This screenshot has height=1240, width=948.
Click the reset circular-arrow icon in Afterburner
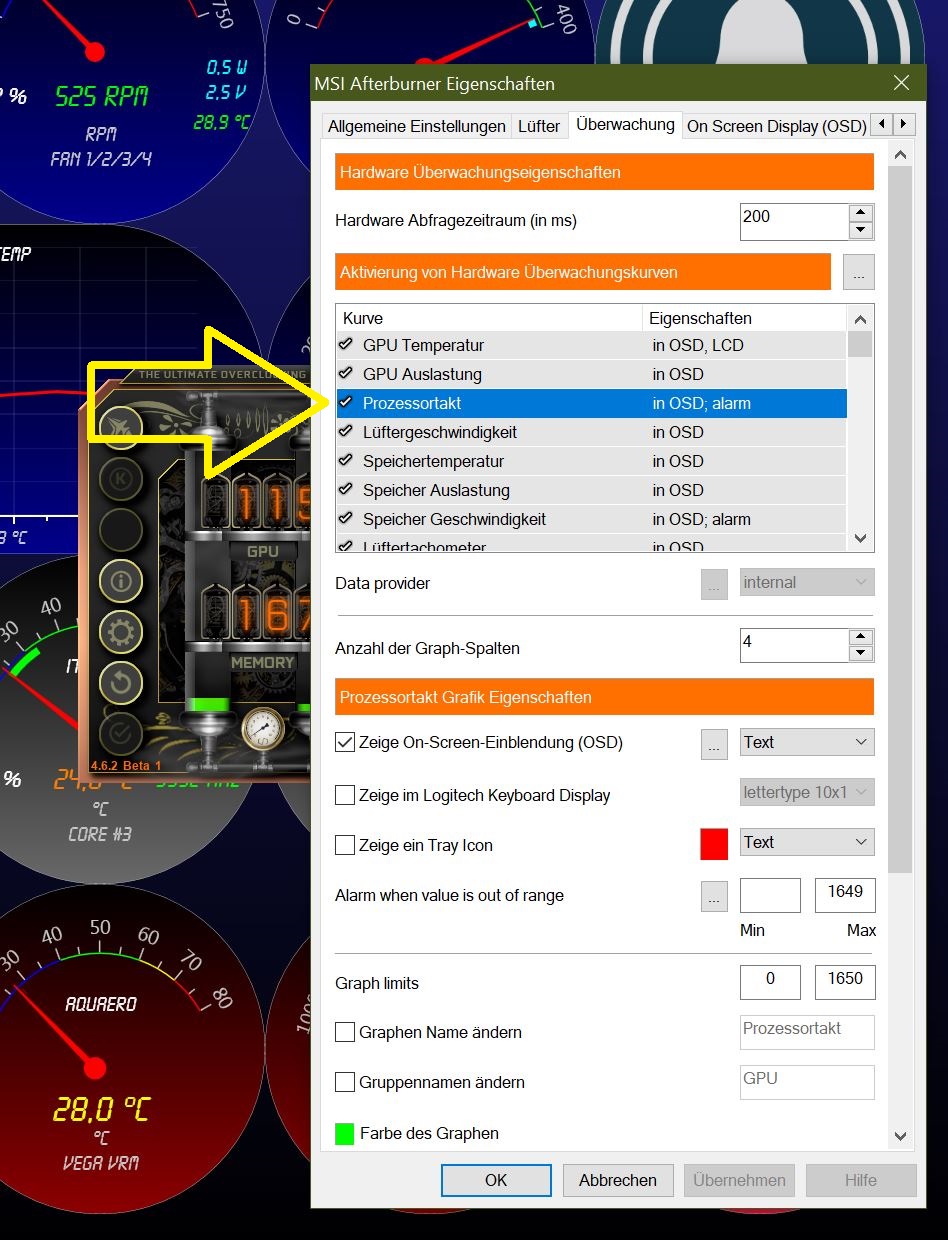coord(121,683)
